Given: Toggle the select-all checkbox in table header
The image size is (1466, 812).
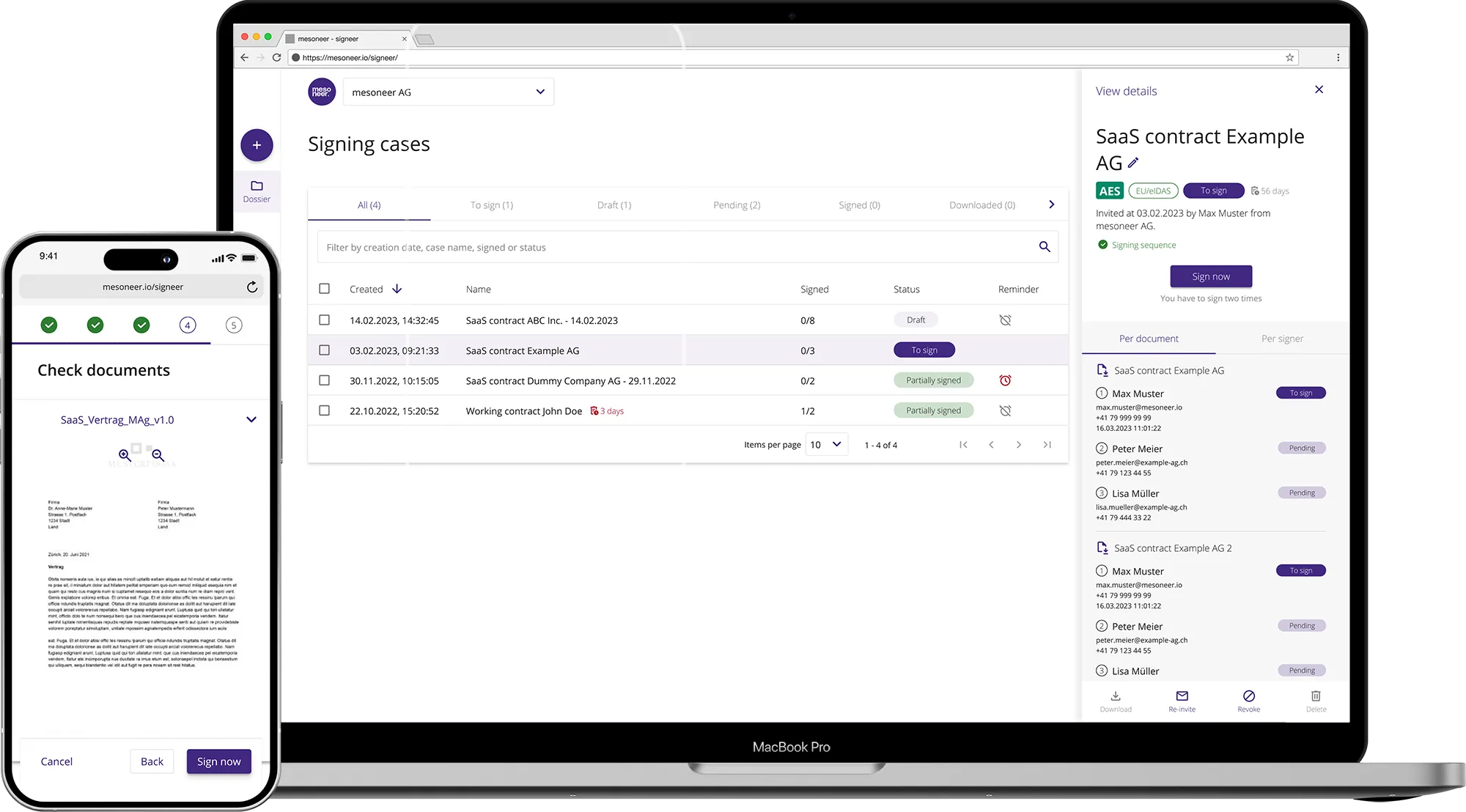Looking at the screenshot, I should 324,289.
